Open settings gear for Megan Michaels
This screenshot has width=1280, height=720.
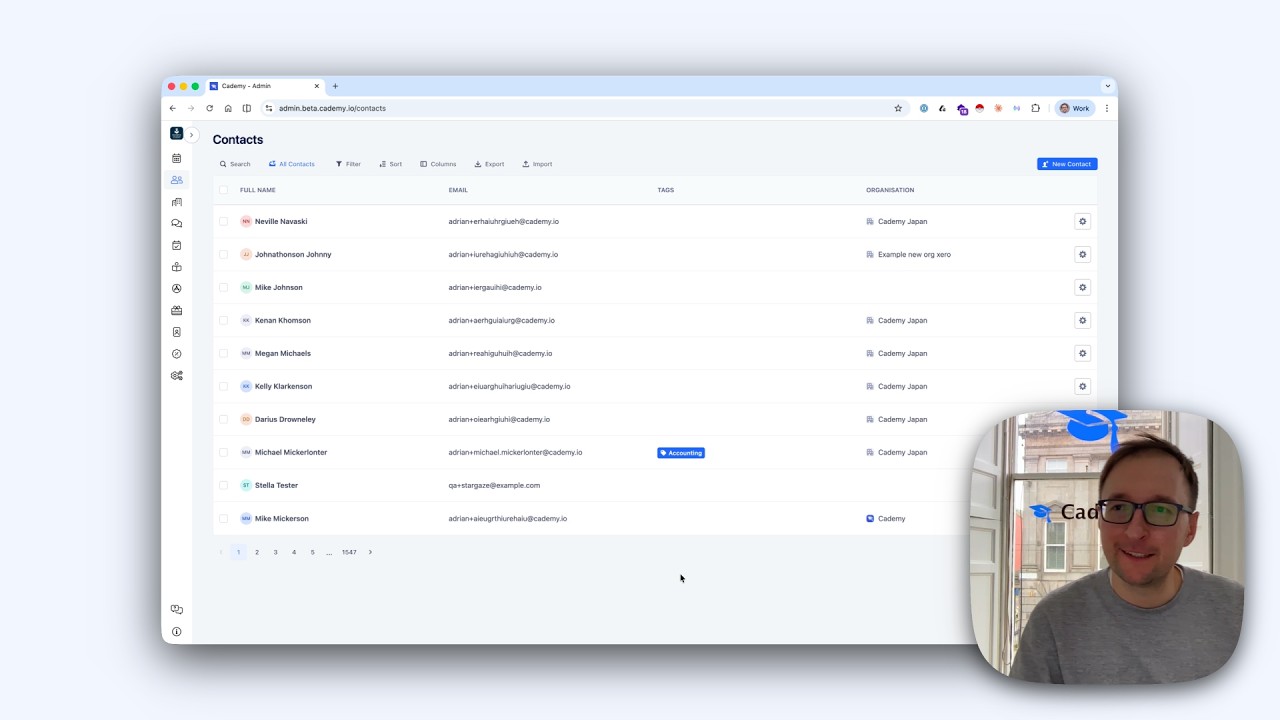point(1082,353)
